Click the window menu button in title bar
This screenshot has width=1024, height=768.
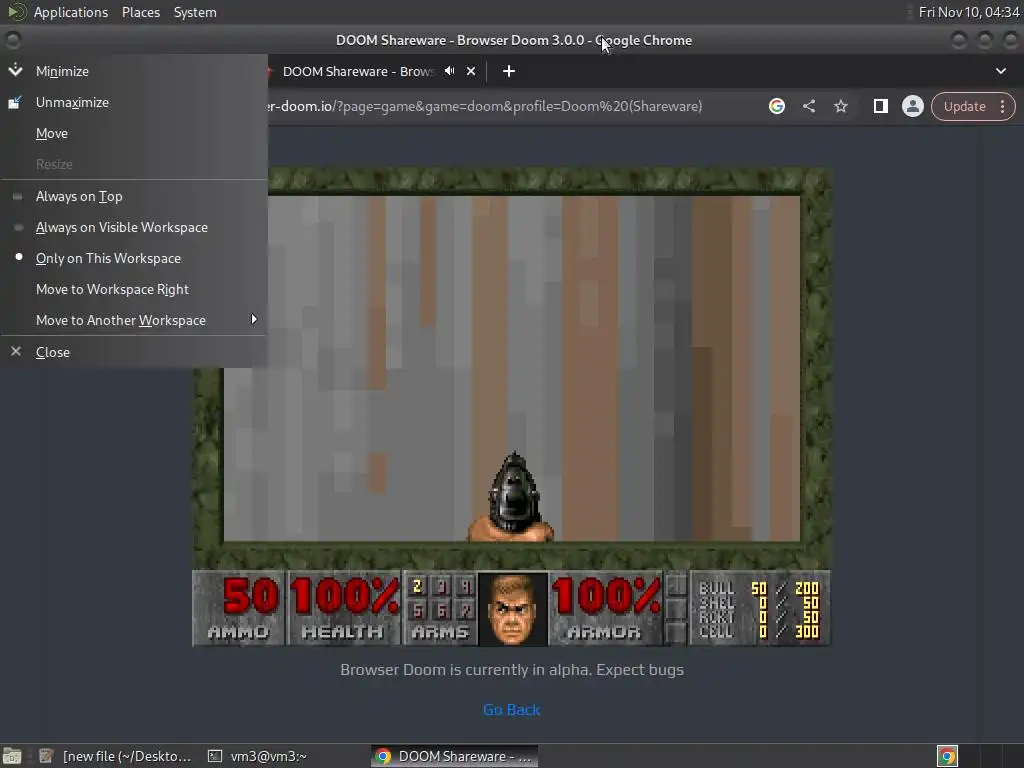[12, 40]
